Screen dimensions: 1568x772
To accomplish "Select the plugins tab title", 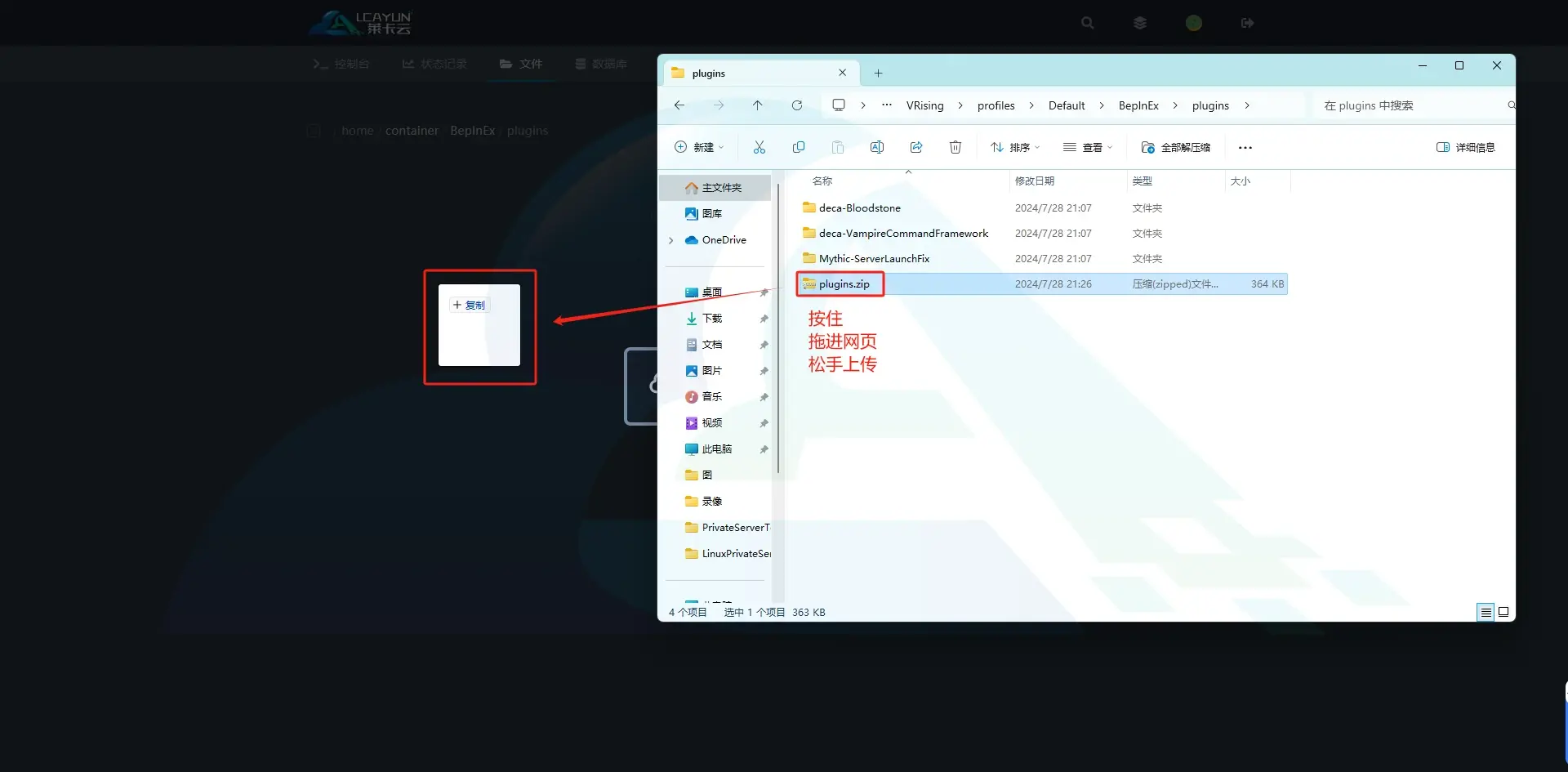I will (708, 73).
